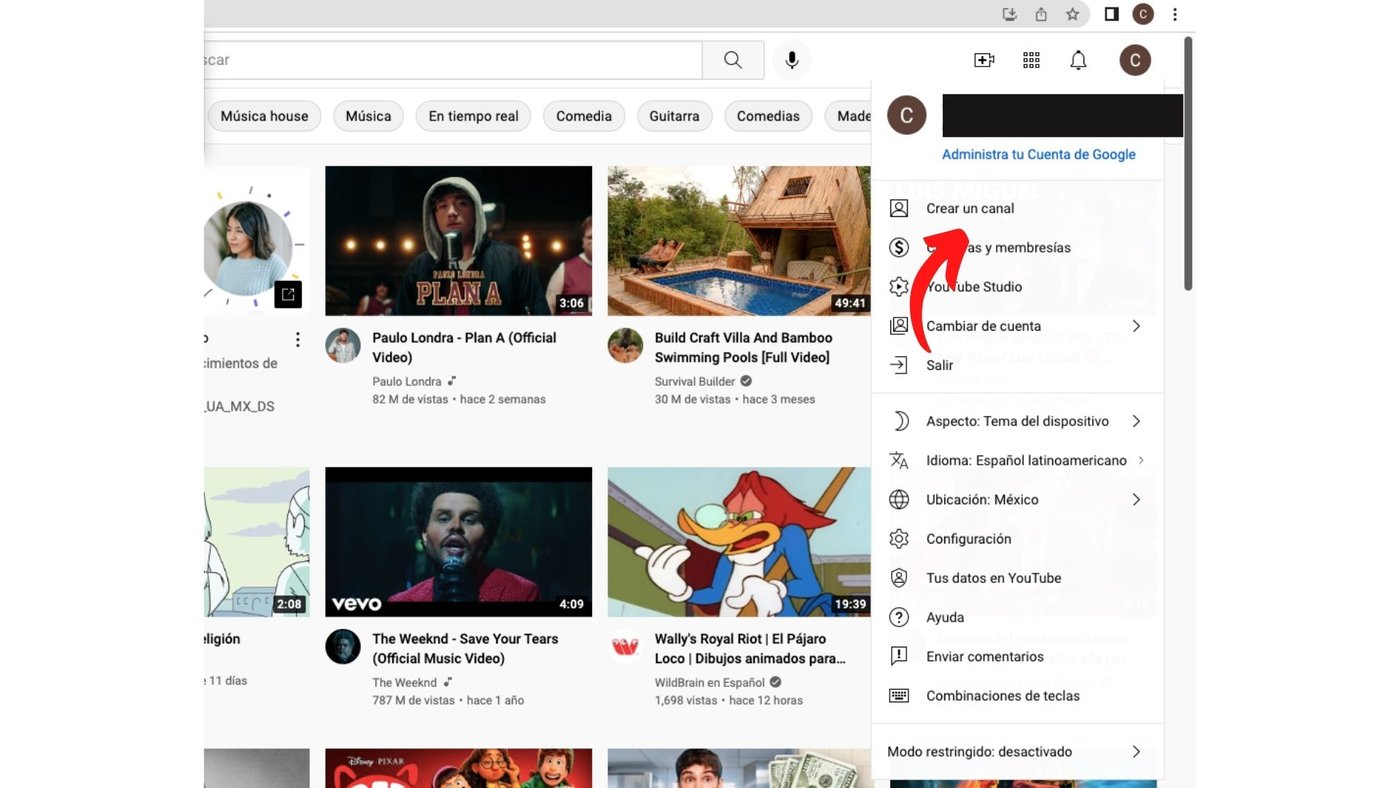This screenshot has height=788, width=1400.
Task: Select Salir to sign out
Action: pos(1018,365)
